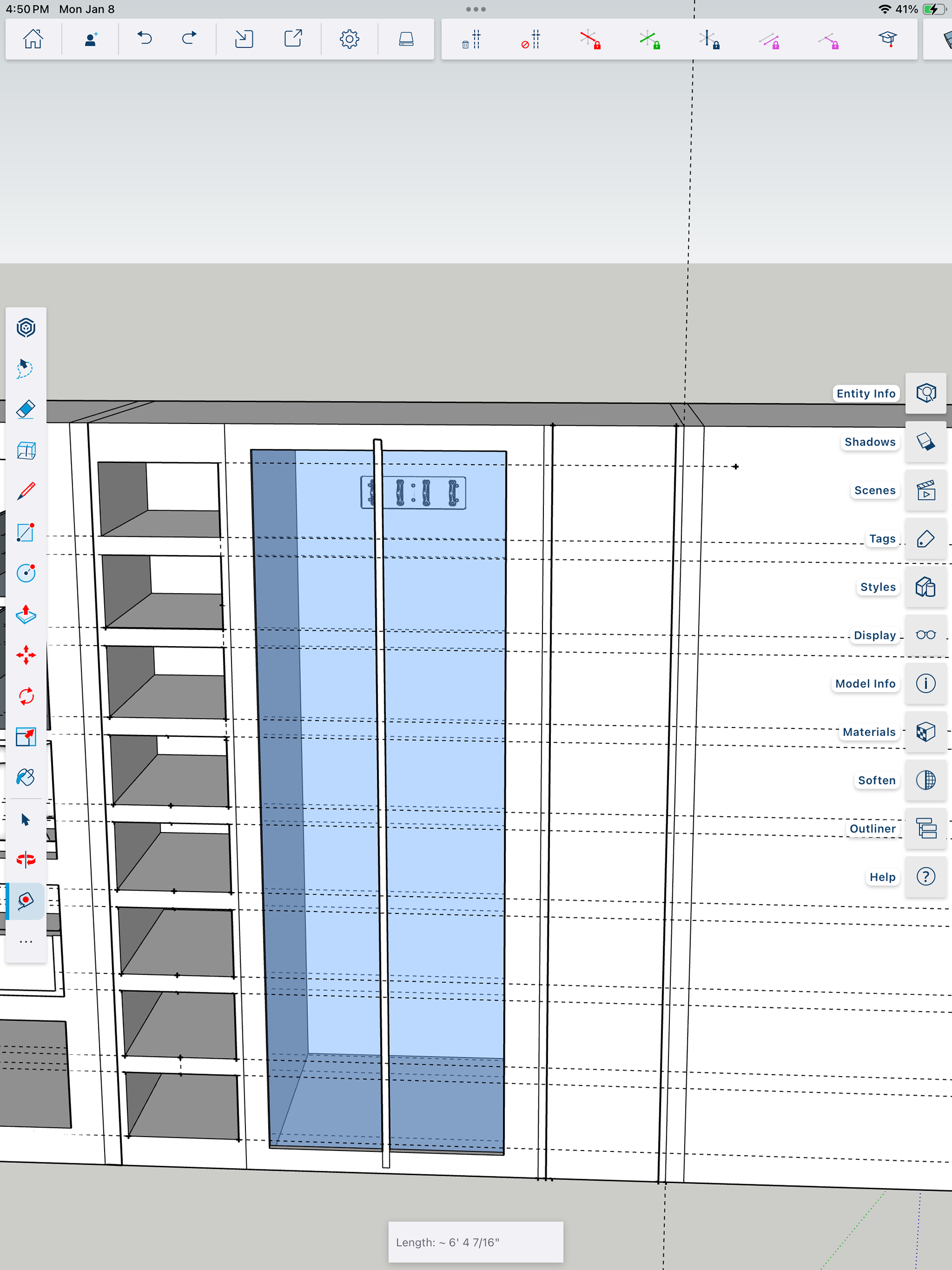Viewport: 952px width, 1270px height.
Task: Open the Tags panel icon
Action: pos(925,539)
